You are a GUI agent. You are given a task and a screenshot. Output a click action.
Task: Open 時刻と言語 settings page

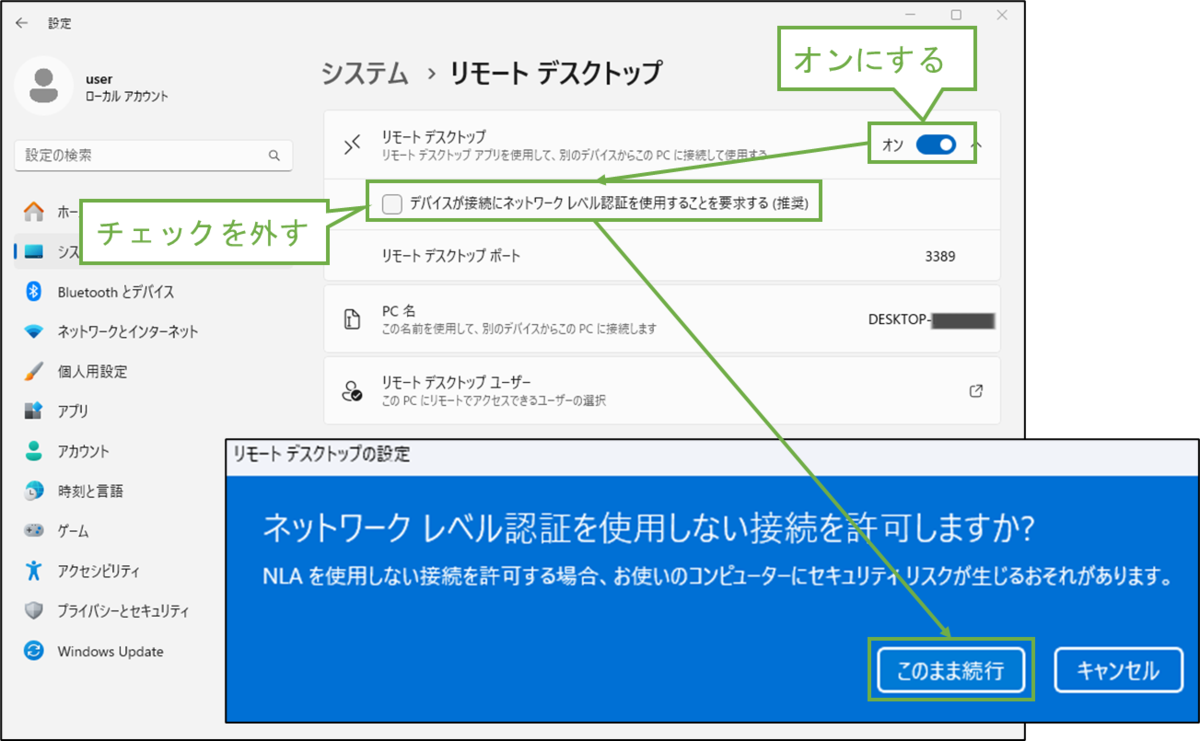click(x=90, y=491)
